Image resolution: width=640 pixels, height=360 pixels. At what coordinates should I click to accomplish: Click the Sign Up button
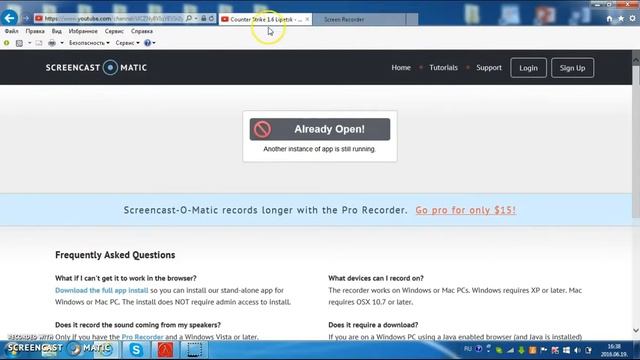pyautogui.click(x=572, y=68)
